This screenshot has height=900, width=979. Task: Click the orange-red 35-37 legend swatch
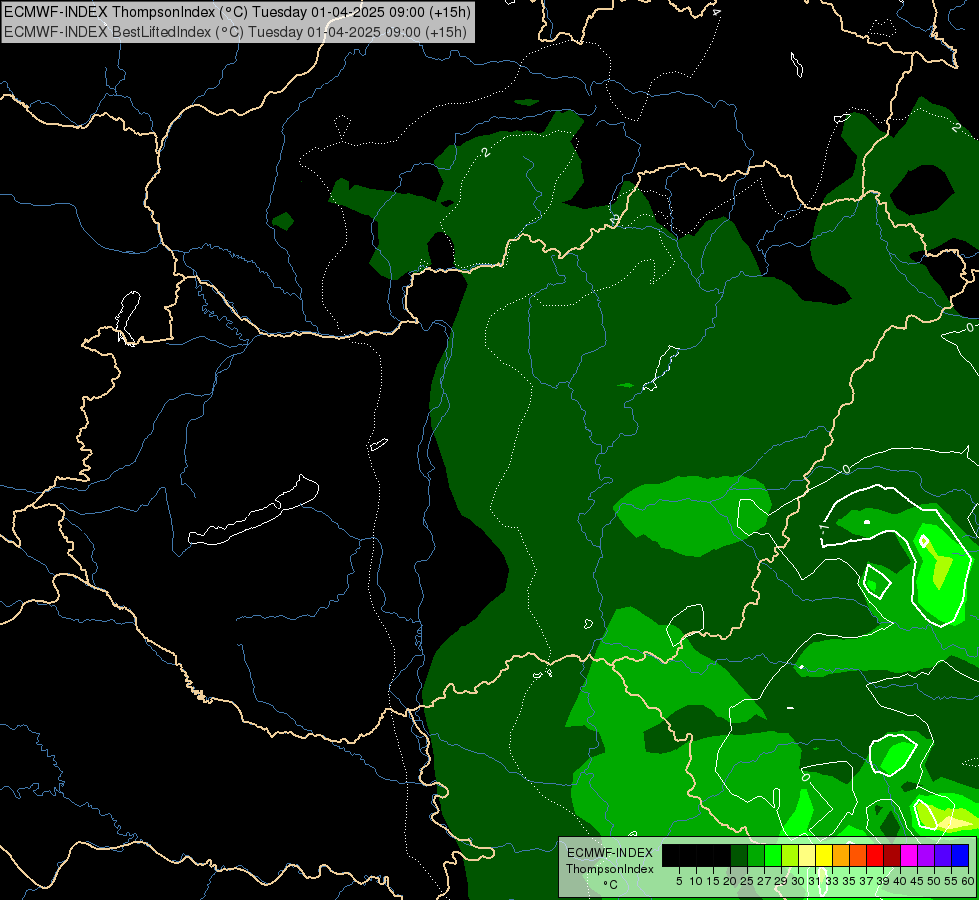point(858,856)
